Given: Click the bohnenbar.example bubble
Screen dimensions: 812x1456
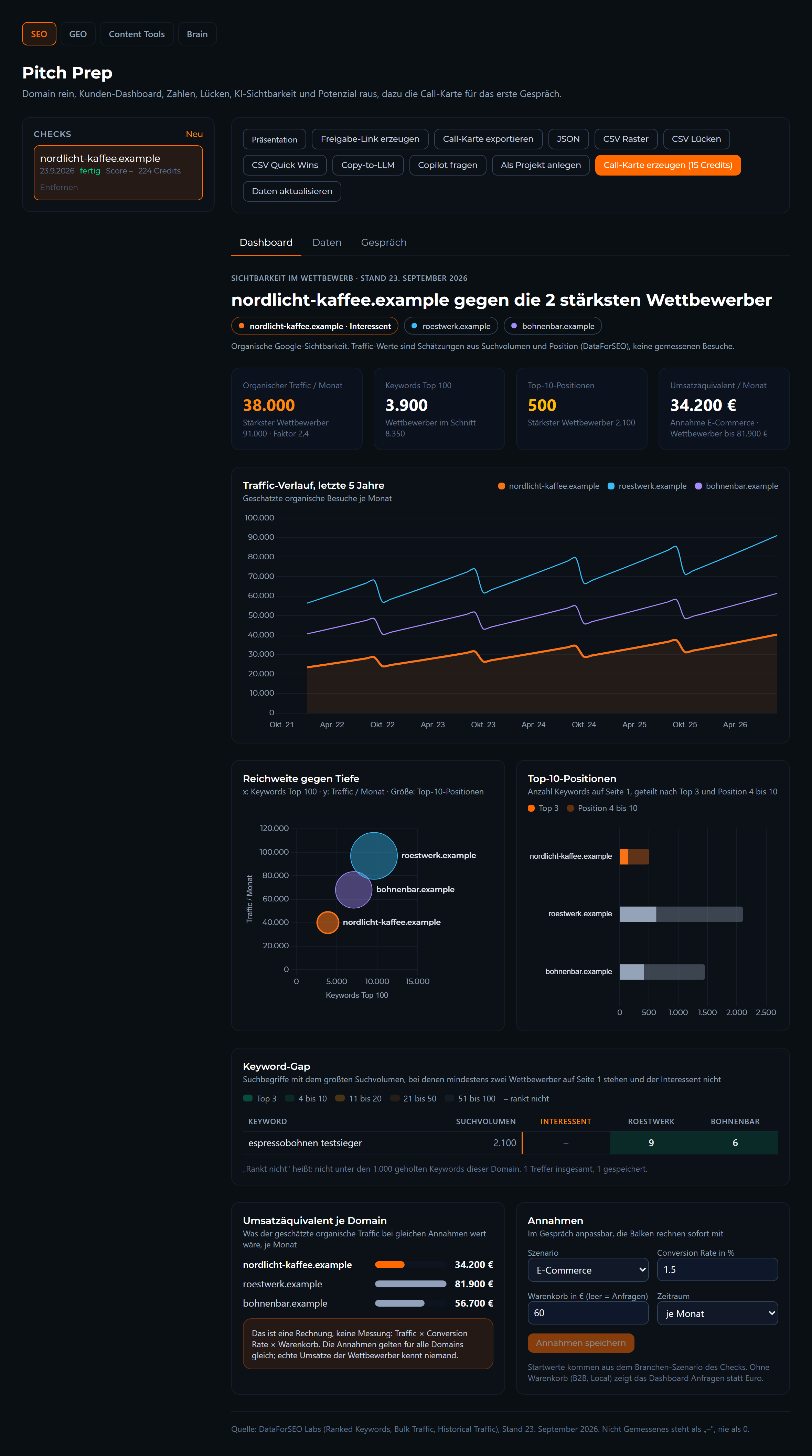Looking at the screenshot, I should coord(354,890).
